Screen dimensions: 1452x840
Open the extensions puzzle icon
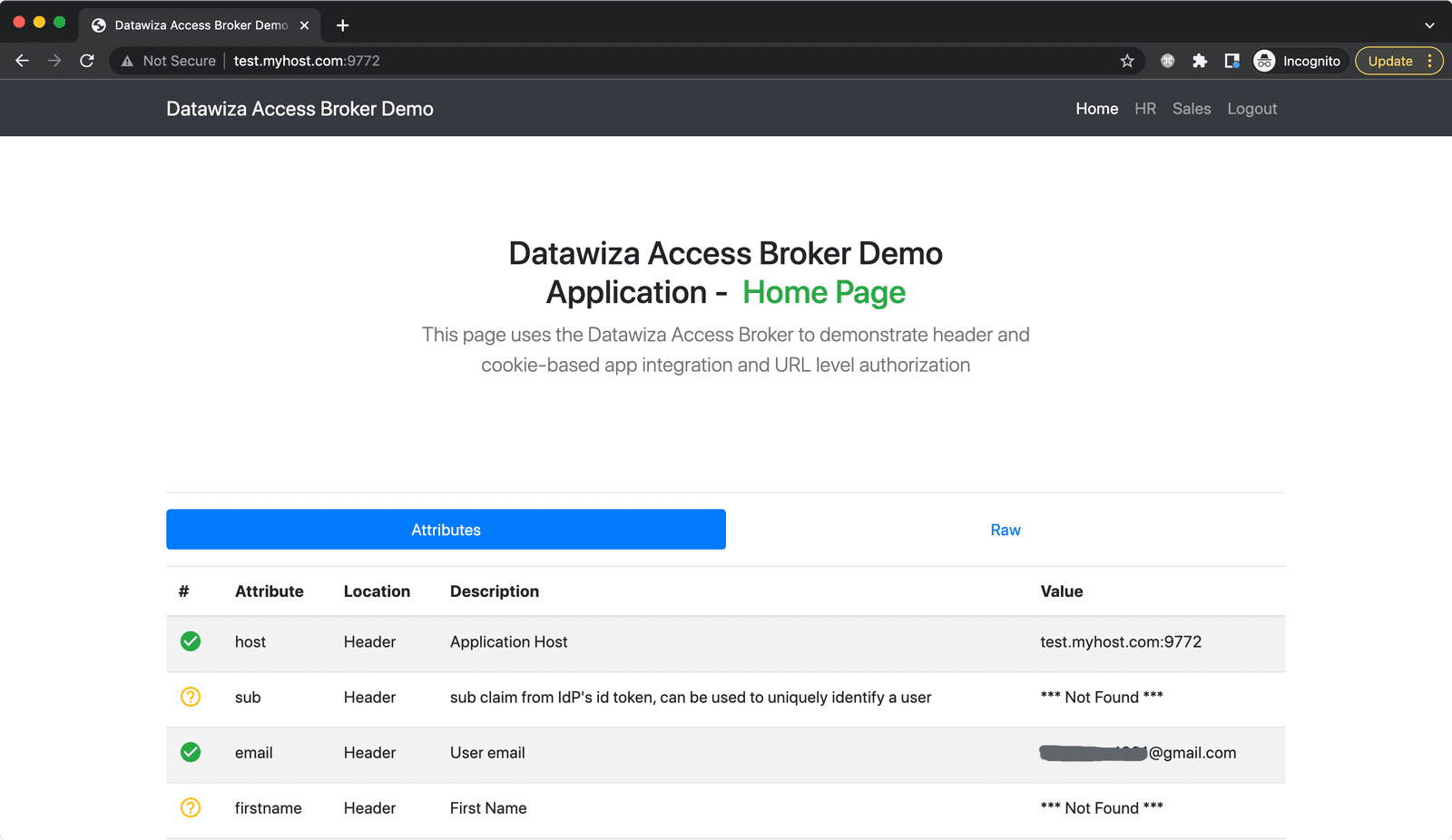point(1200,61)
